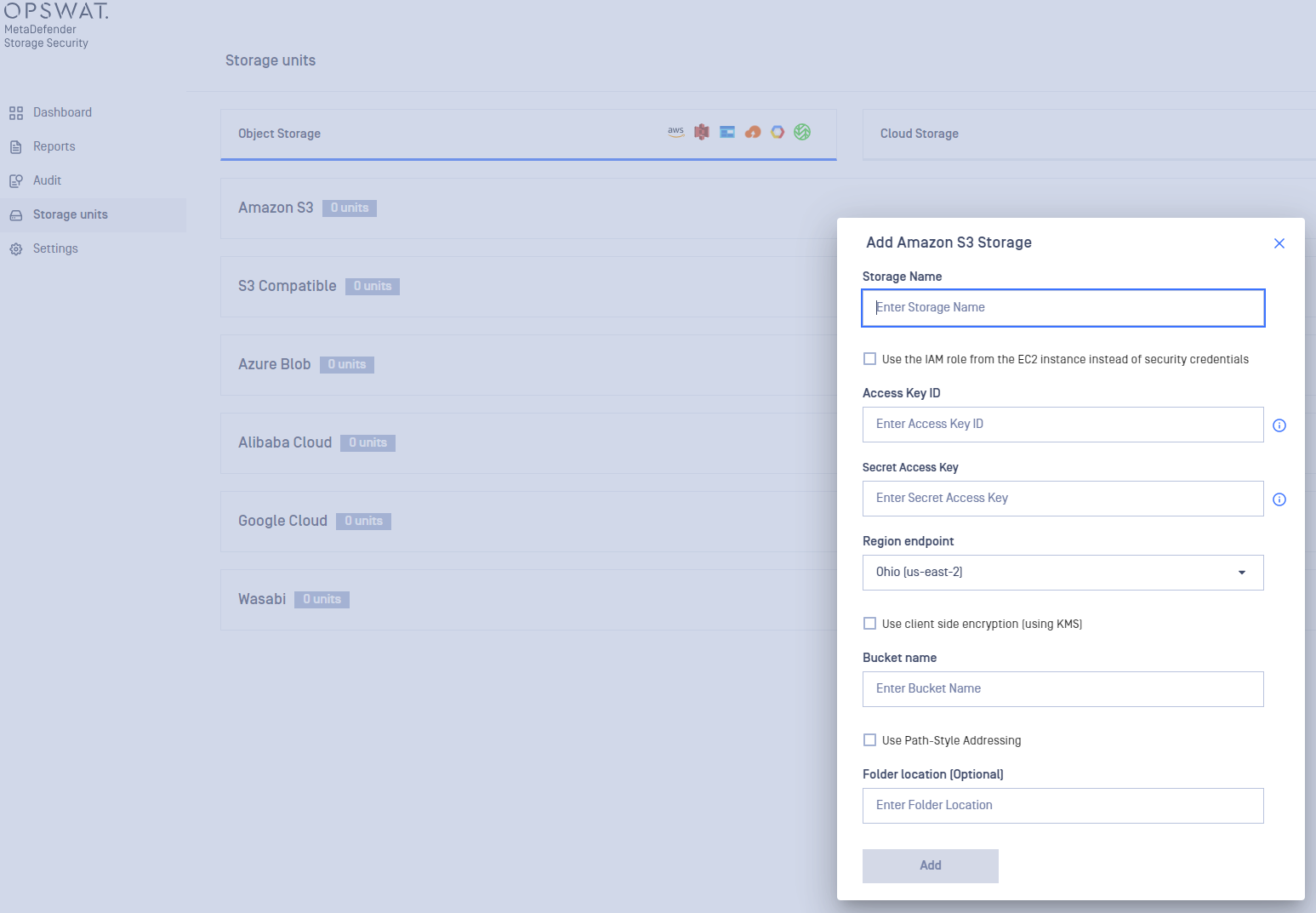This screenshot has width=1316, height=913.
Task: Click the second provider icon next to AWS logo
Action: 702,132
